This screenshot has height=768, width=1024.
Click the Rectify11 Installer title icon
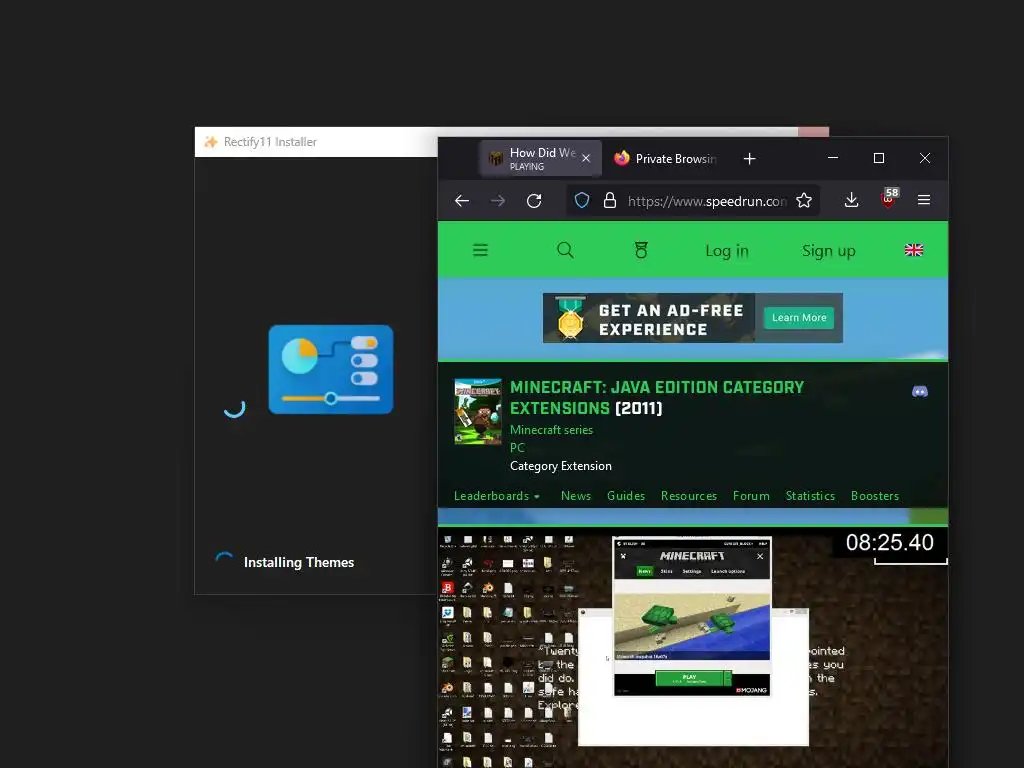pyautogui.click(x=210, y=142)
